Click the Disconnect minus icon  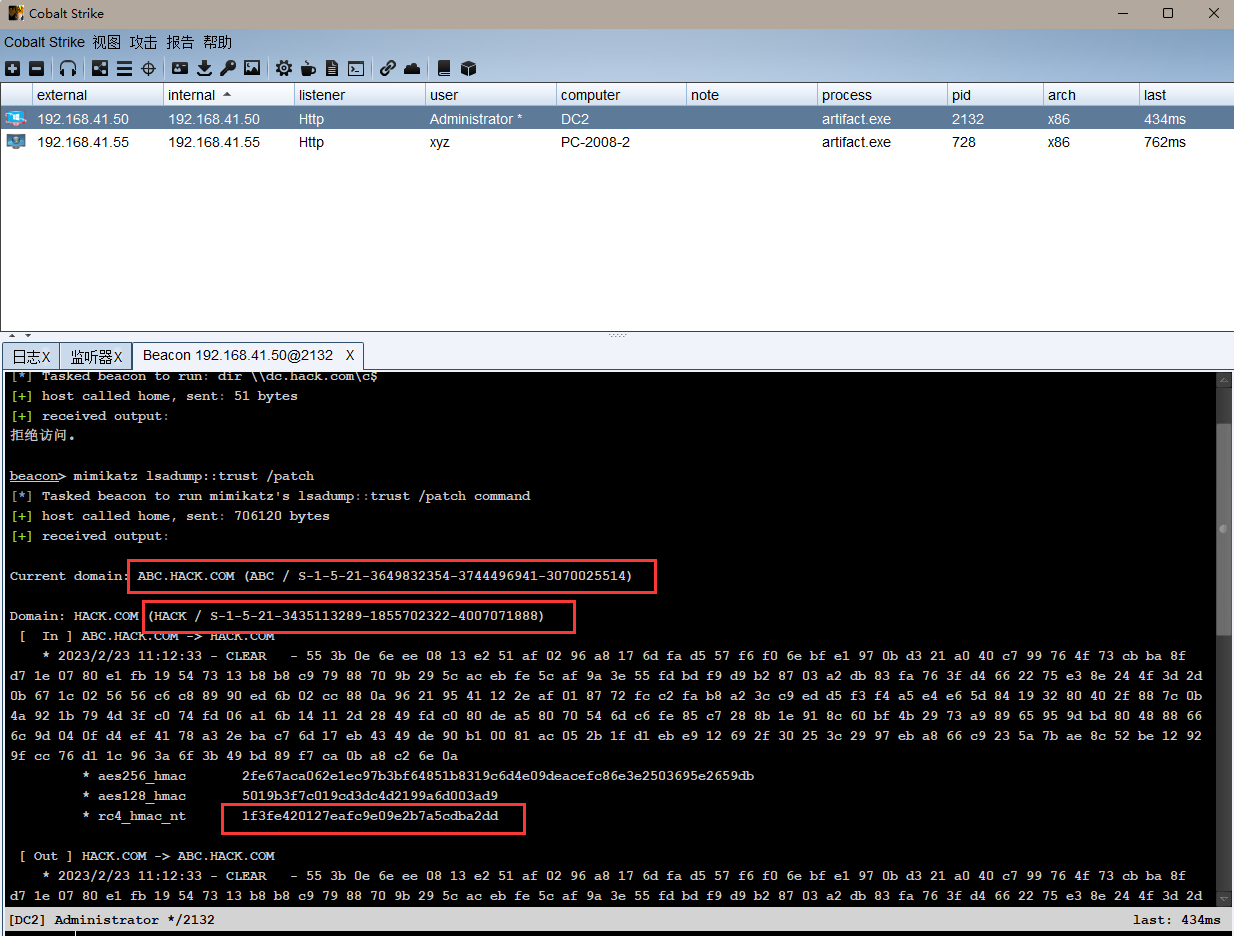click(36, 68)
